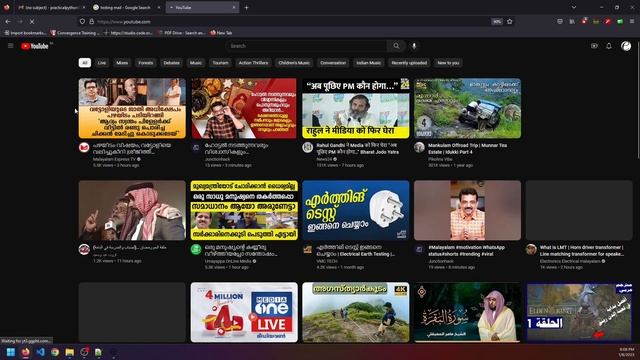Start voice search with the microphone
The height and width of the screenshot is (360, 640).
coord(414,46)
